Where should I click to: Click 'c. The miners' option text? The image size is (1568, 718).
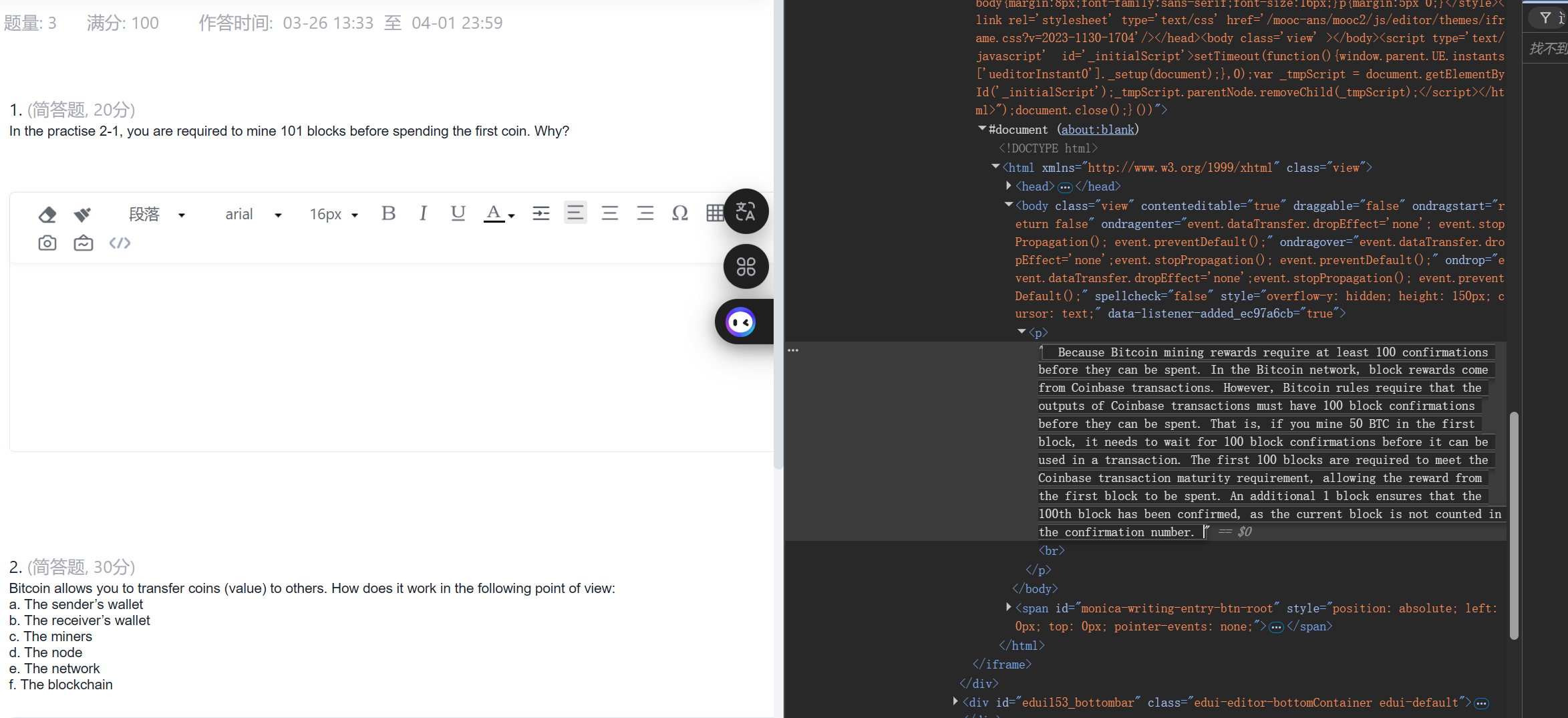pyautogui.click(x=51, y=636)
